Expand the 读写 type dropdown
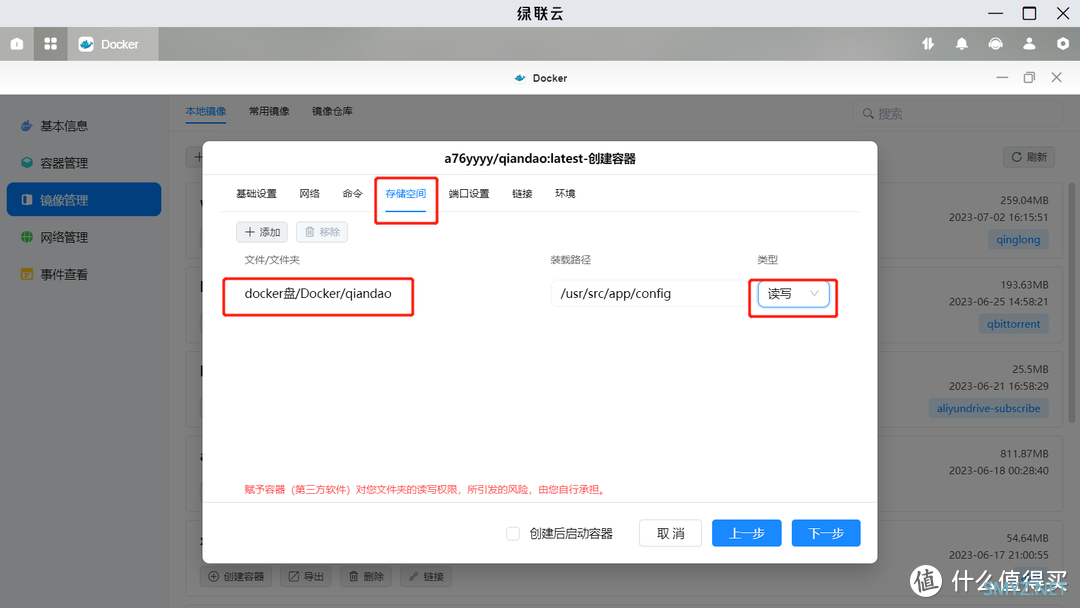 [793, 294]
